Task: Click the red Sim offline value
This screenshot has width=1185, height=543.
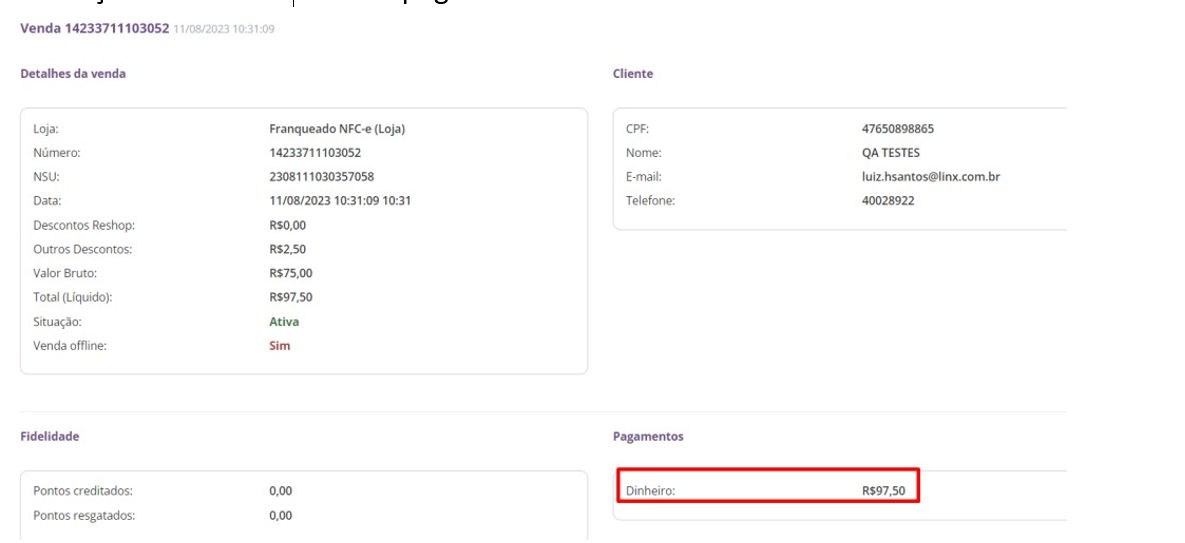Action: coord(280,346)
